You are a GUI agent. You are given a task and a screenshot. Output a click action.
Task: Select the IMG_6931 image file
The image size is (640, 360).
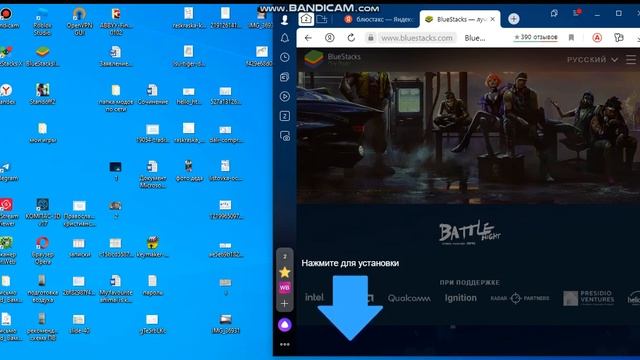point(225,324)
